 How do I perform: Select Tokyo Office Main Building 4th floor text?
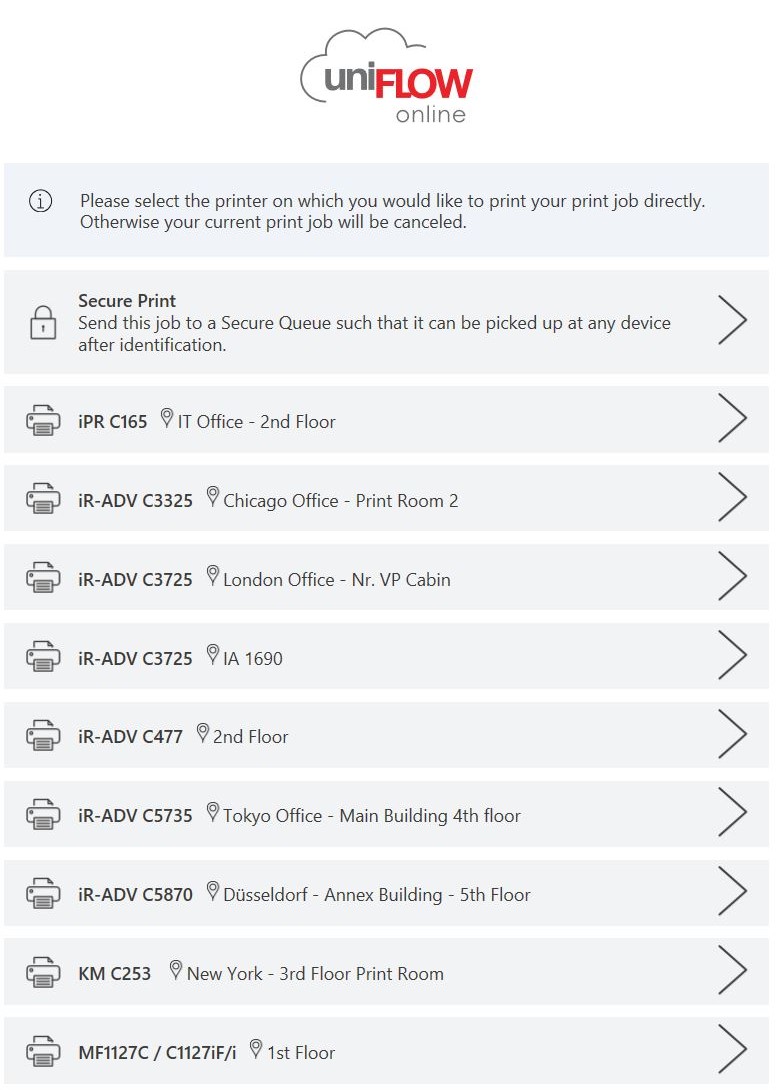[372, 815]
